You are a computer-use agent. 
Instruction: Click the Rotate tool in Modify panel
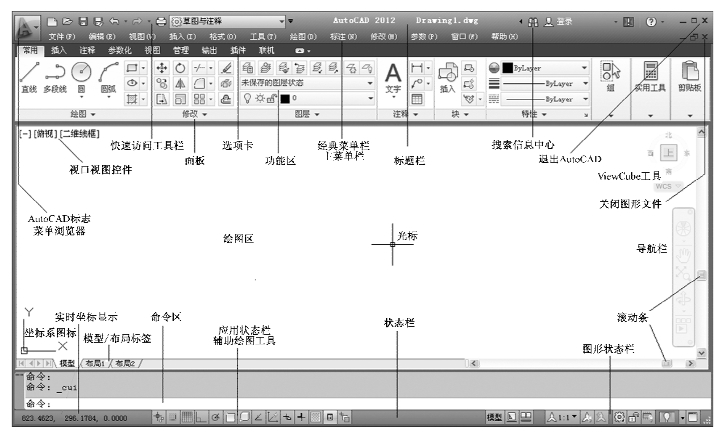click(x=180, y=68)
